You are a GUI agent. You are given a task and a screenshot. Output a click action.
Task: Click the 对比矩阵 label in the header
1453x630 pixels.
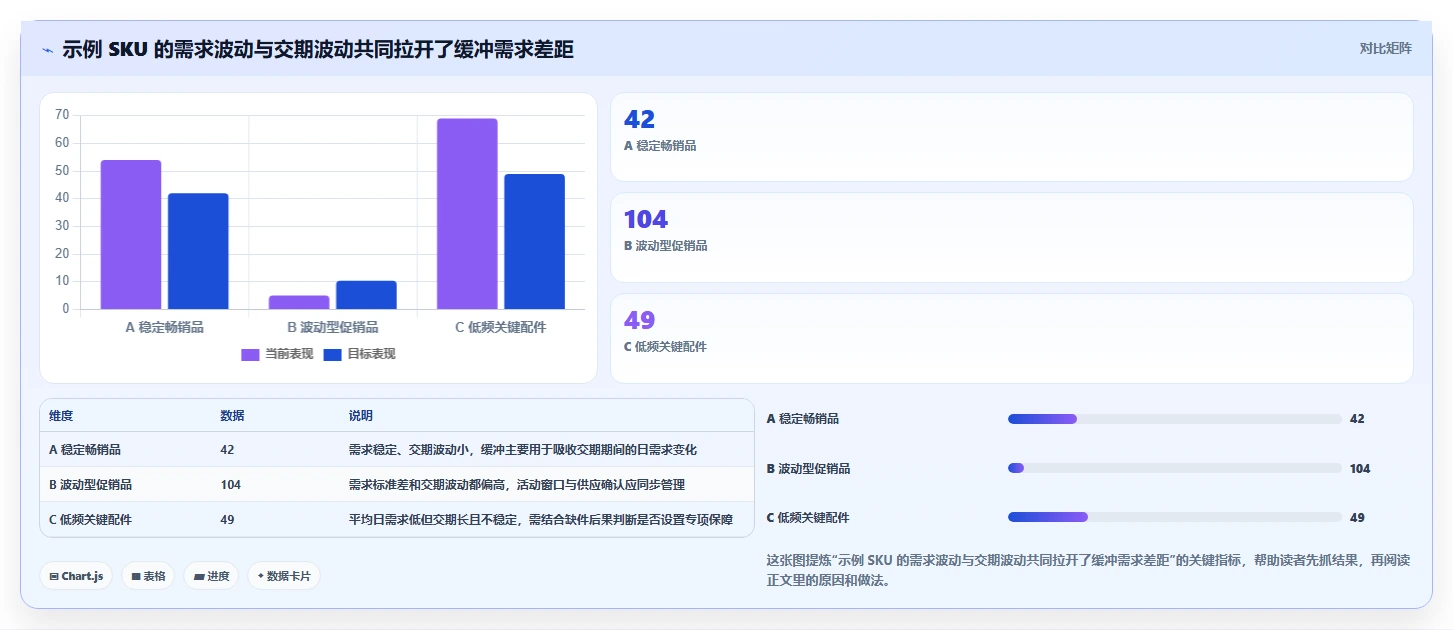[x=1385, y=48]
